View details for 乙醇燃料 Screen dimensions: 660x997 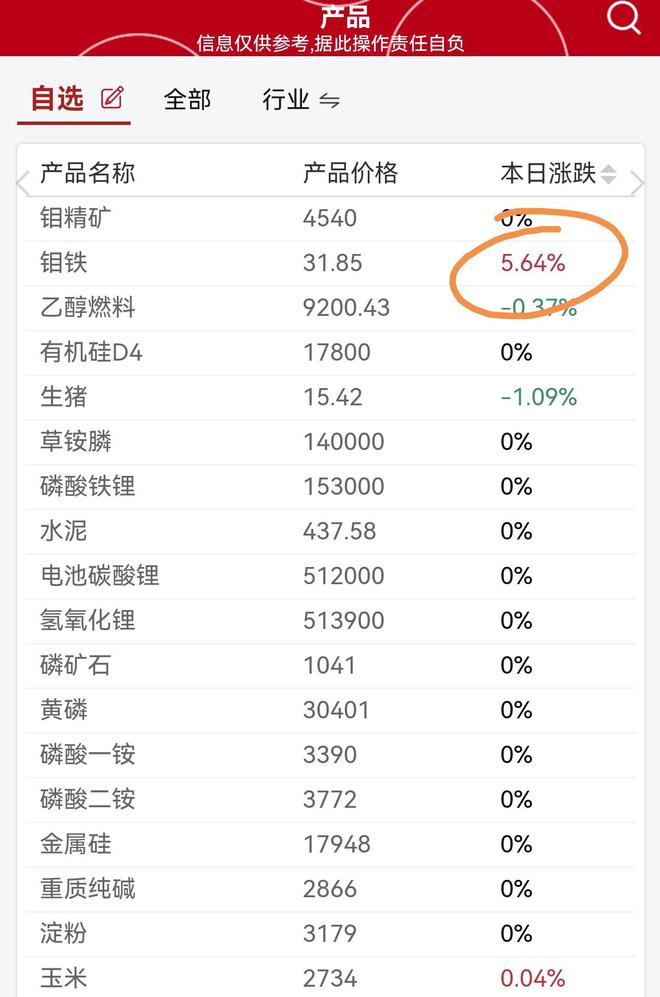331,308
